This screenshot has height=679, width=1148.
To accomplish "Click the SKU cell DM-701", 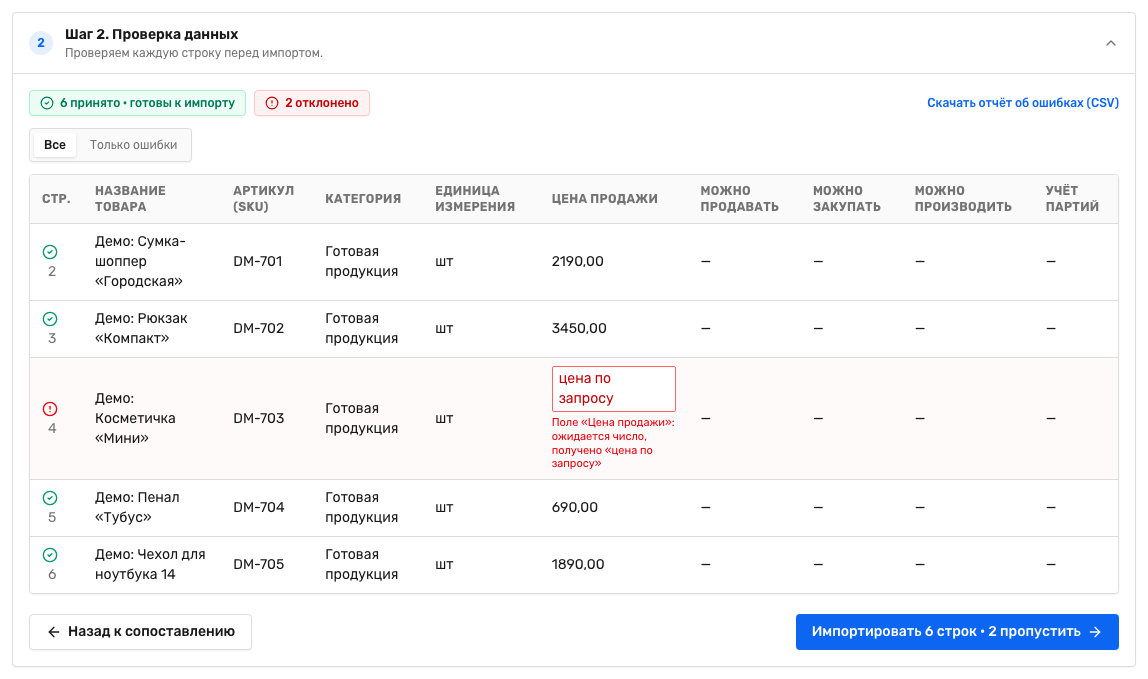I will [x=258, y=261].
